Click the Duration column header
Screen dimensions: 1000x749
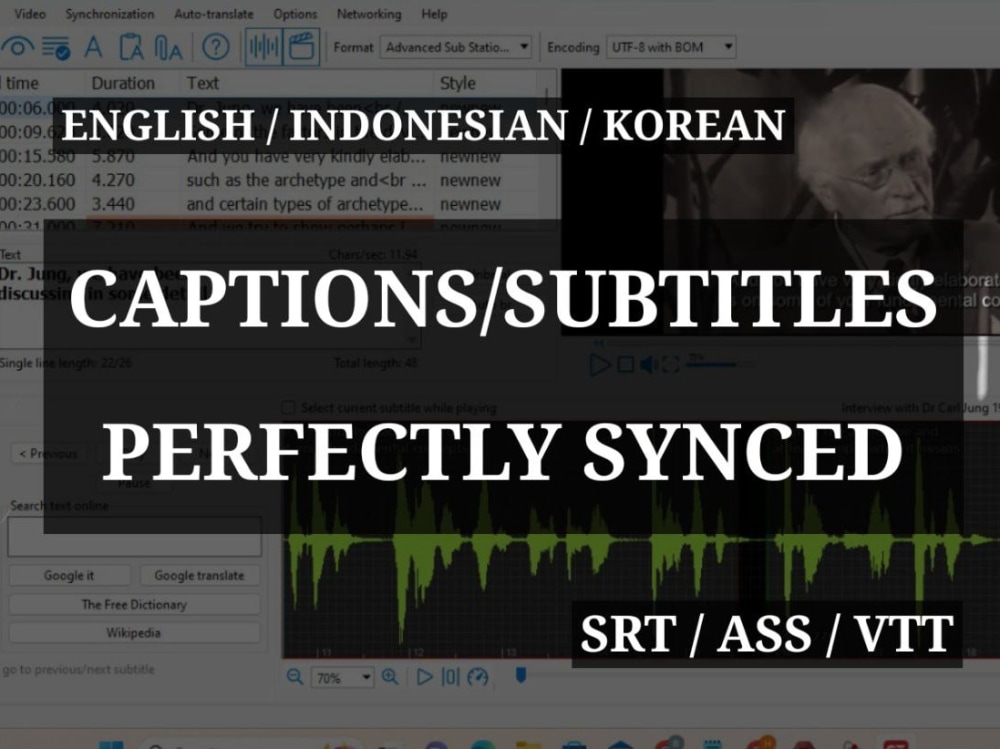point(123,83)
